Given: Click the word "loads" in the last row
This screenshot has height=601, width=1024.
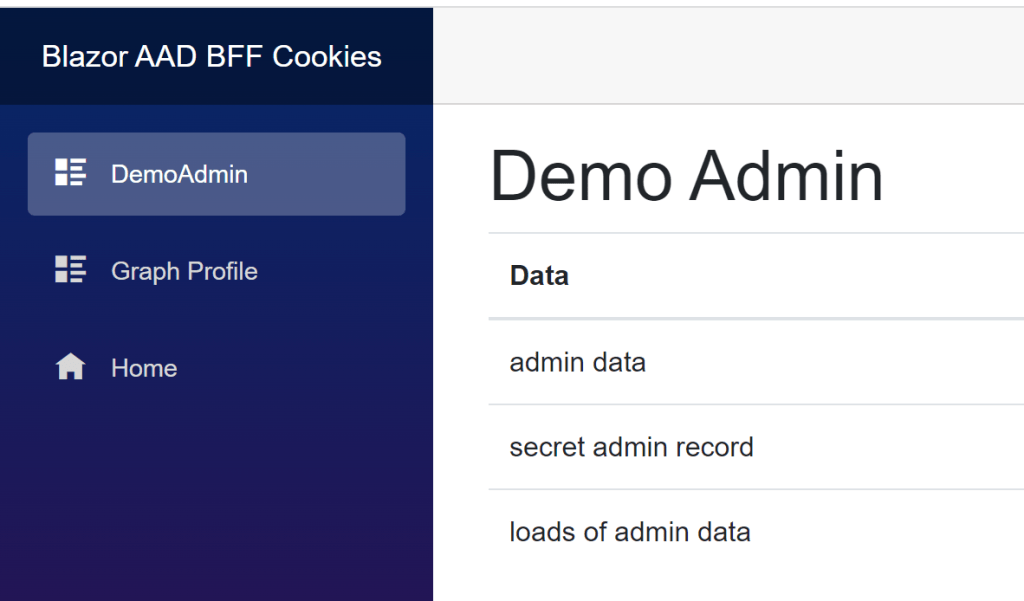Looking at the screenshot, I should click(x=542, y=532).
